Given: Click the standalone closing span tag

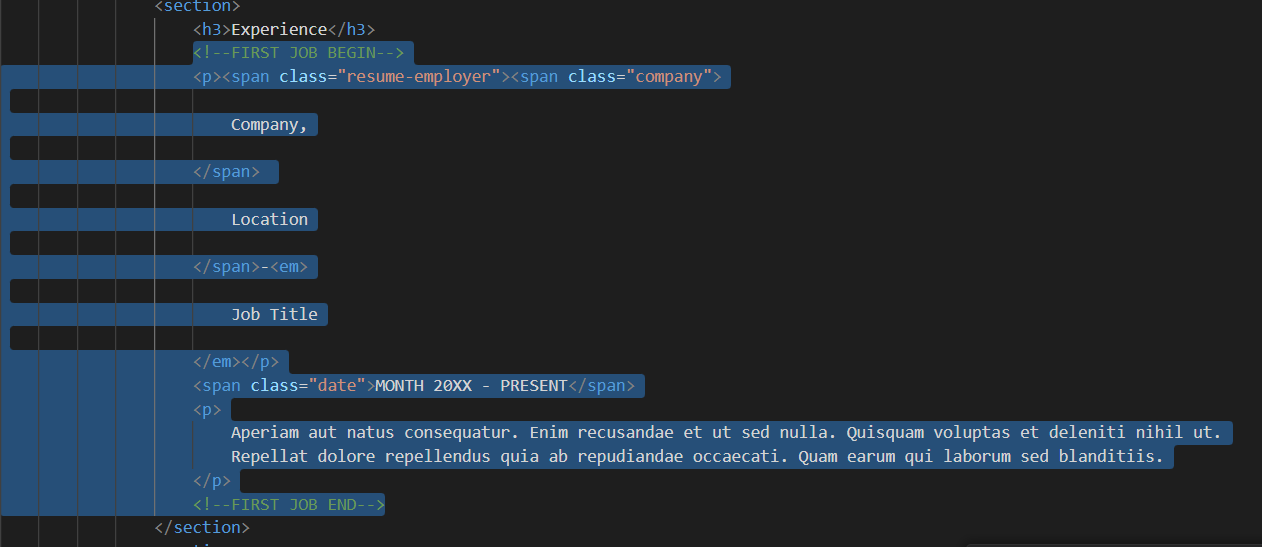Looking at the screenshot, I should click(x=226, y=171).
